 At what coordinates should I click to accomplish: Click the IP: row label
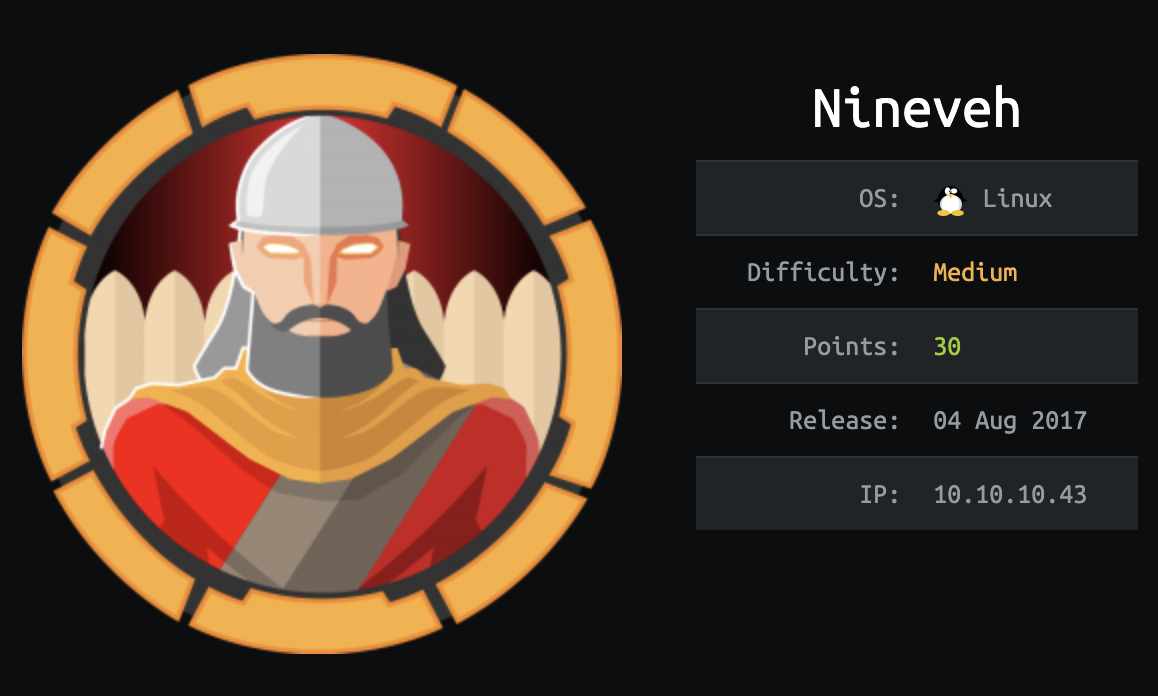[879, 494]
